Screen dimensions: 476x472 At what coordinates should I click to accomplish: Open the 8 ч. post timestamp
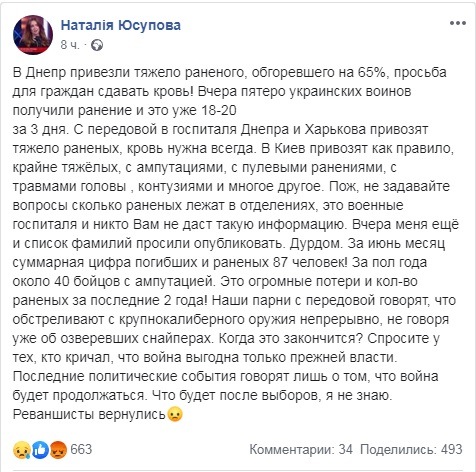click(70, 45)
